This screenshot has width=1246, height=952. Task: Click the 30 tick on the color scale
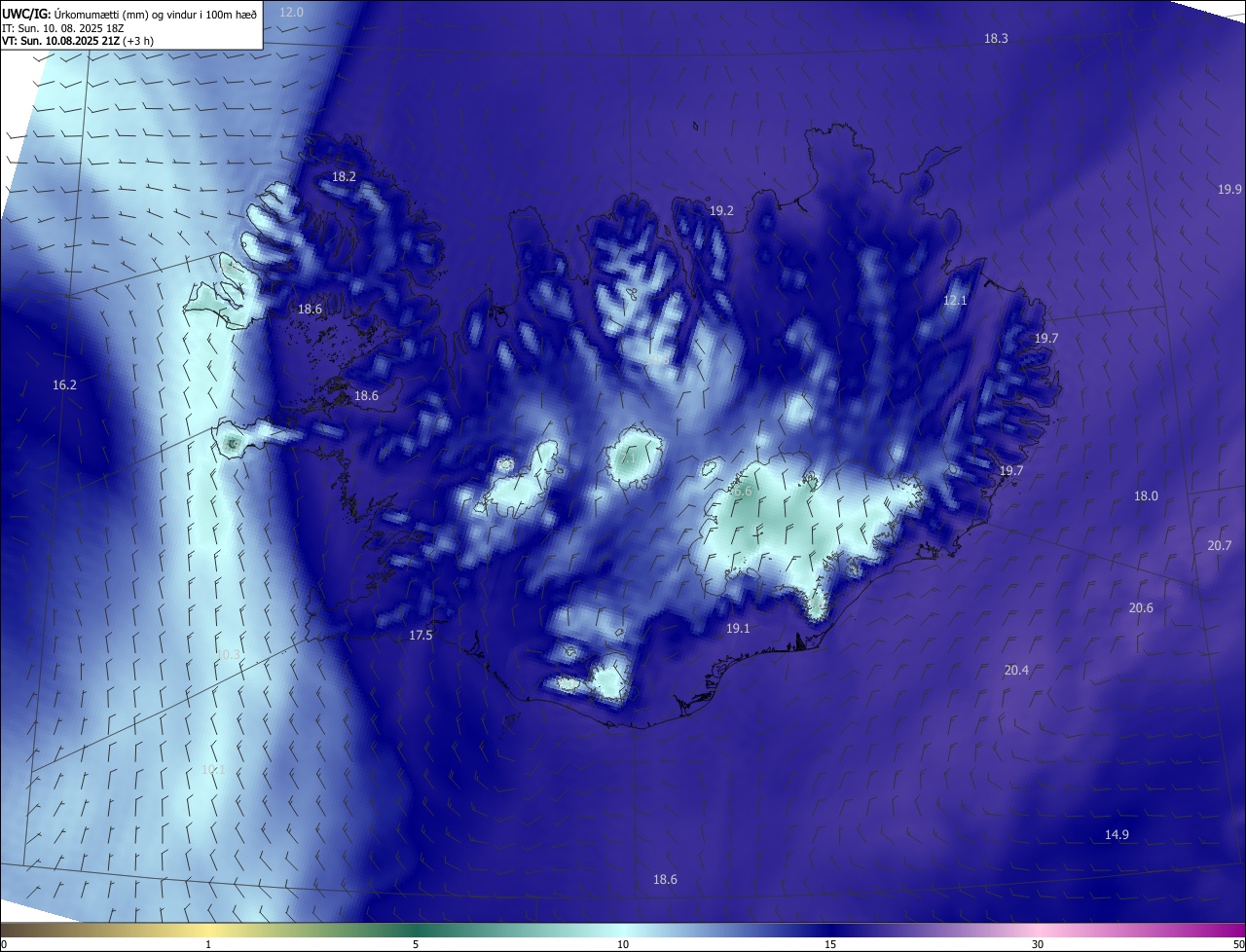[x=1038, y=944]
